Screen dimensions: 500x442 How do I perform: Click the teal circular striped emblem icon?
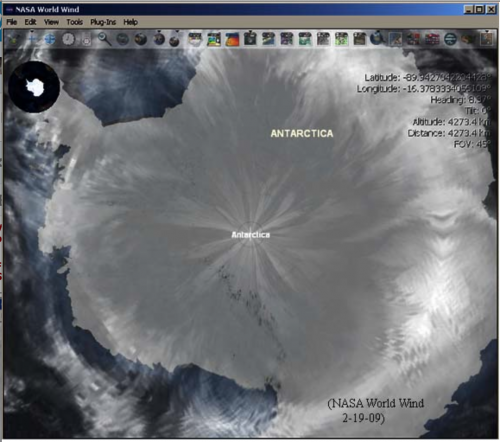coord(450,39)
